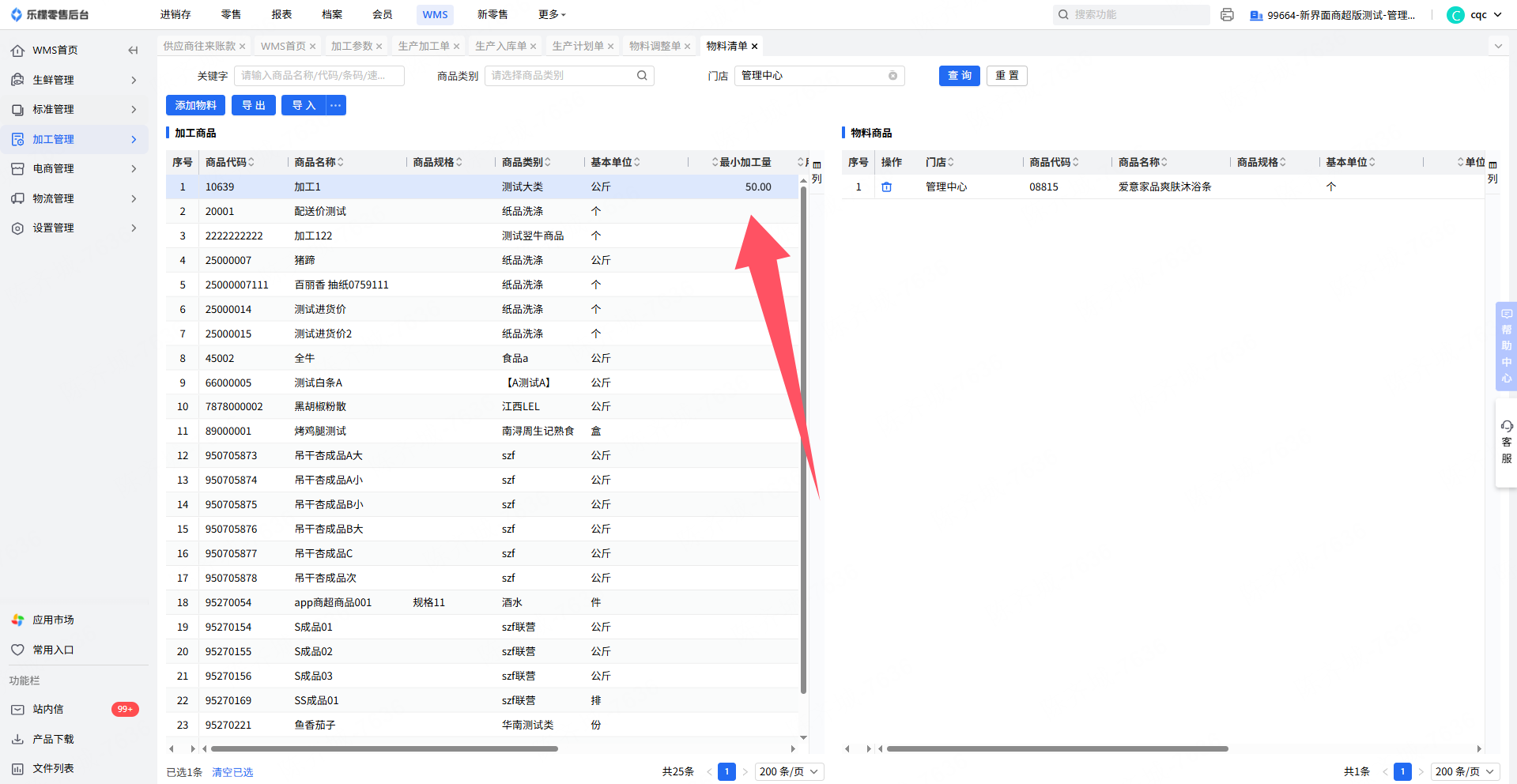Expand 生鲜管理 menu
This screenshot has height=784, width=1517.
click(74, 80)
